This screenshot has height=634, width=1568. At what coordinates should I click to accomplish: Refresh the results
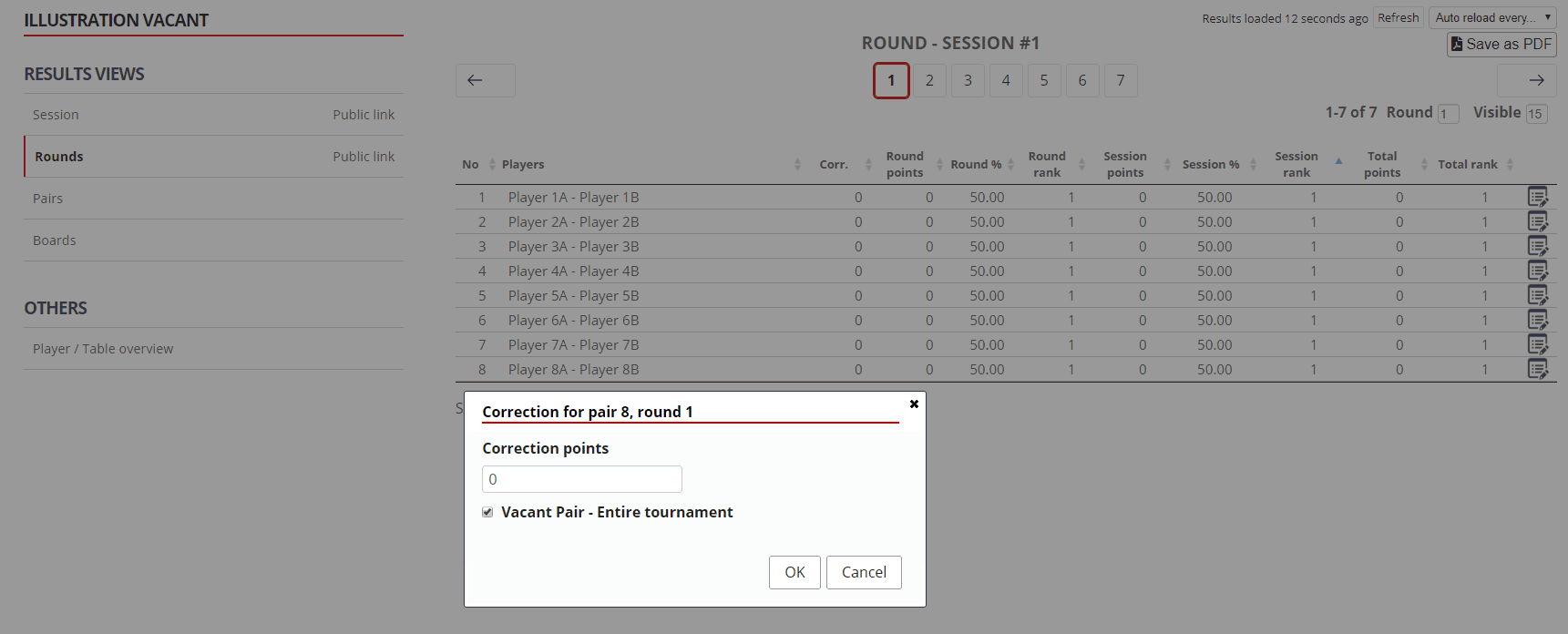[x=1398, y=17]
